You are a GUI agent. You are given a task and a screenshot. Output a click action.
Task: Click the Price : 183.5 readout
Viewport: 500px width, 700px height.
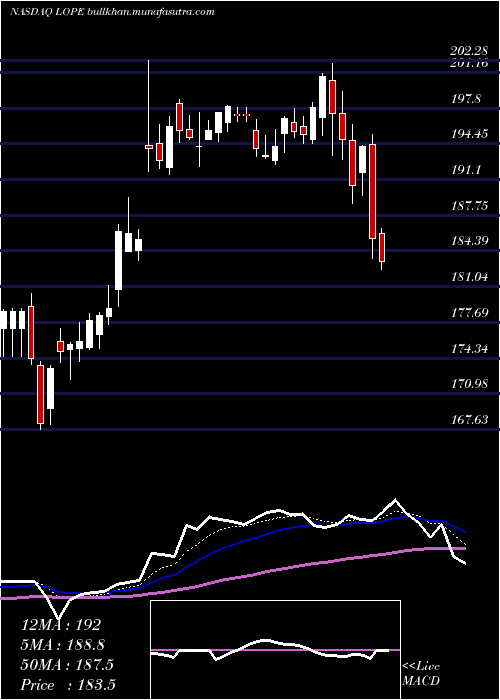coord(68,685)
